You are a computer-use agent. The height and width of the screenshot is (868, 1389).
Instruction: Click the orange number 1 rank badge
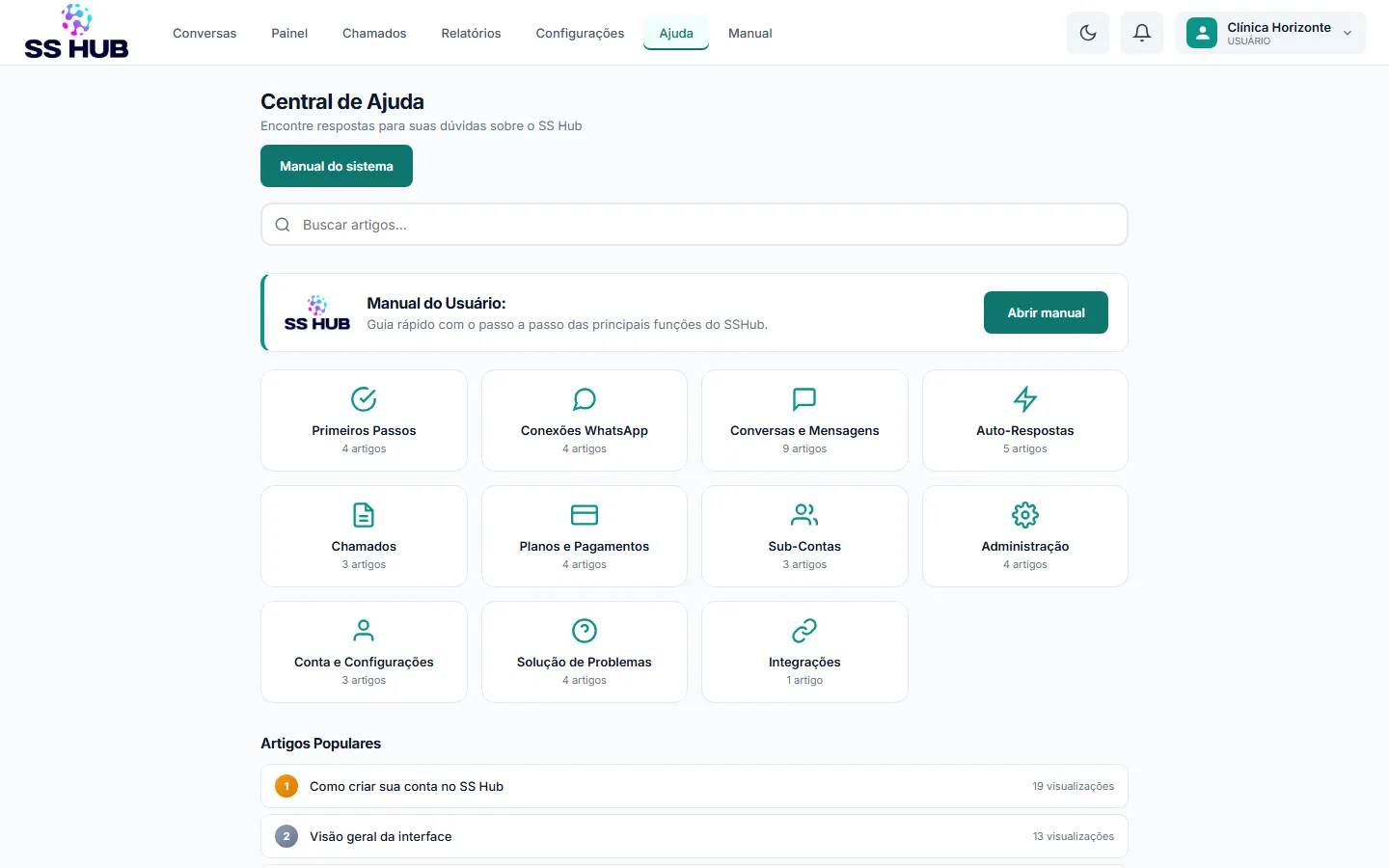point(286,786)
